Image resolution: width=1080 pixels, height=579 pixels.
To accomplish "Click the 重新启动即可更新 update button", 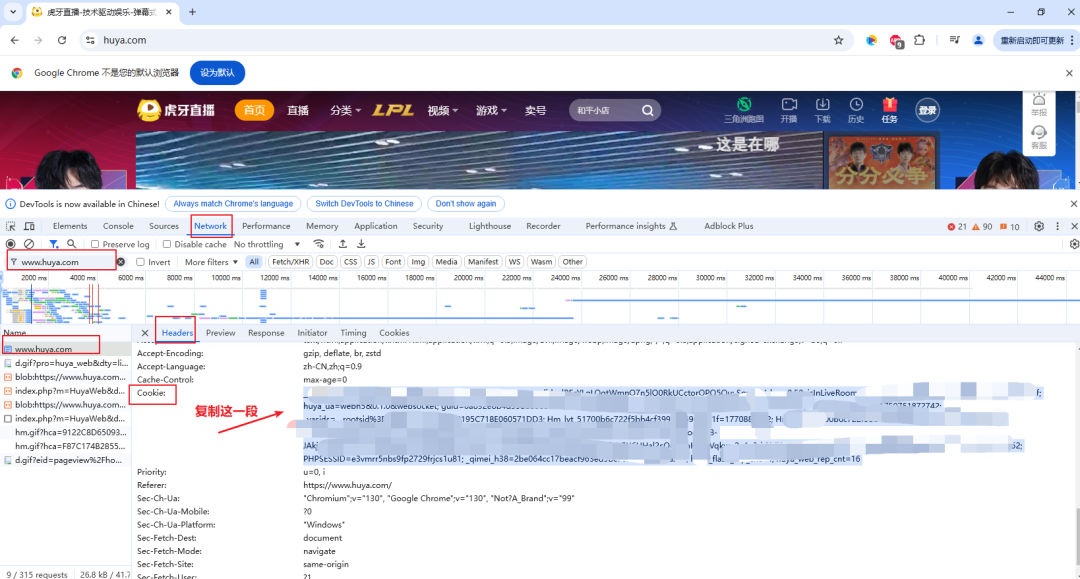I will tap(1031, 40).
